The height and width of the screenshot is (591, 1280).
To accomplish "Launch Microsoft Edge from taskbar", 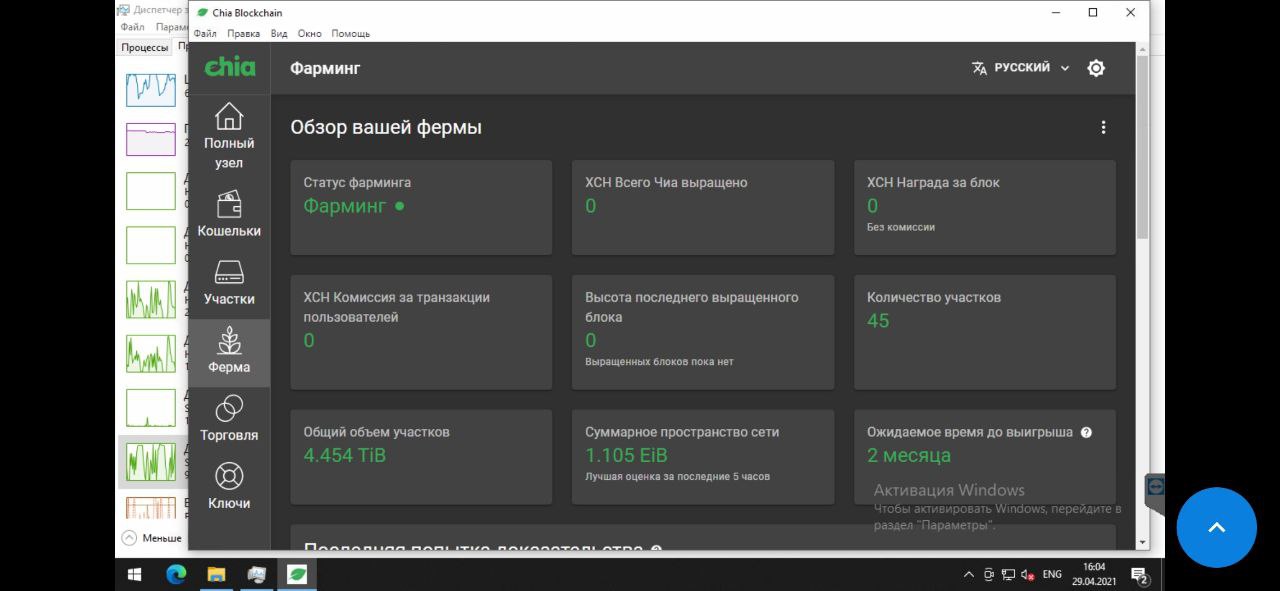I will [x=176, y=574].
